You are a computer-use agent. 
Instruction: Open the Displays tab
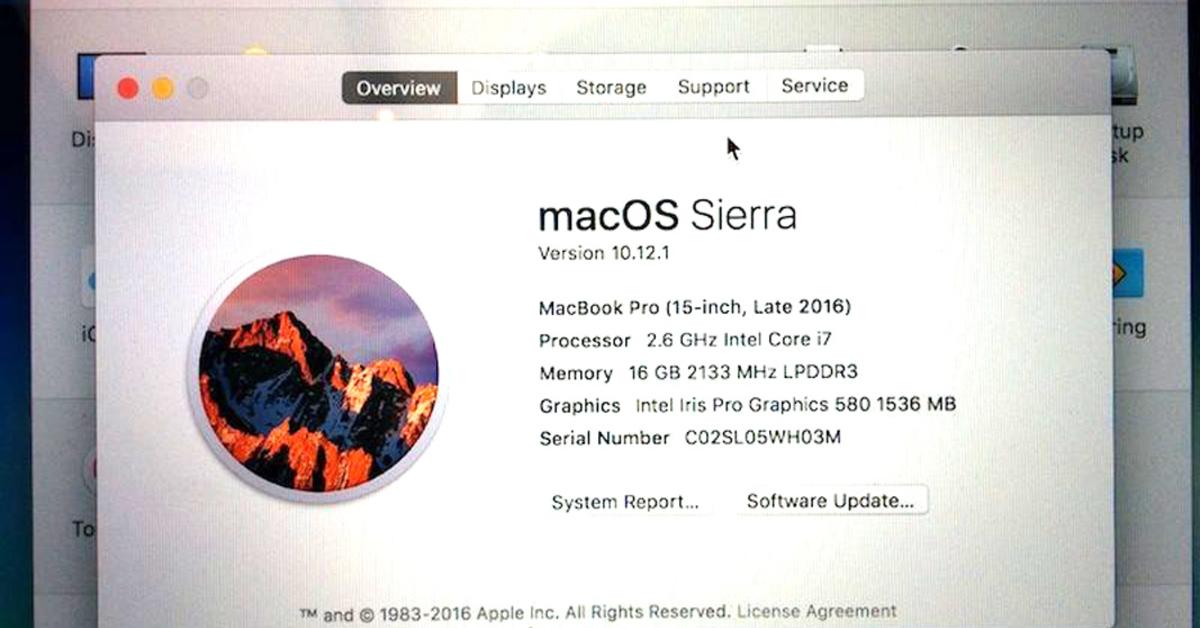pos(509,88)
